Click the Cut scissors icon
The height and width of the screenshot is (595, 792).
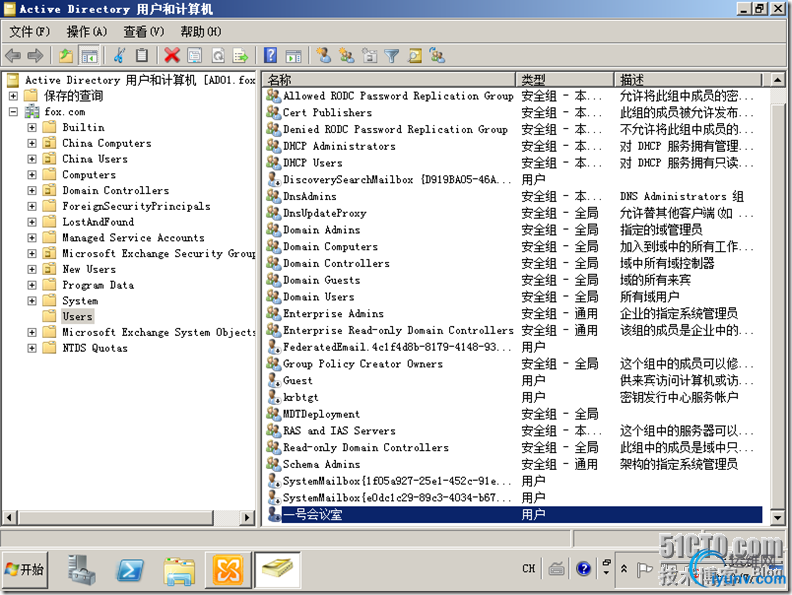119,56
